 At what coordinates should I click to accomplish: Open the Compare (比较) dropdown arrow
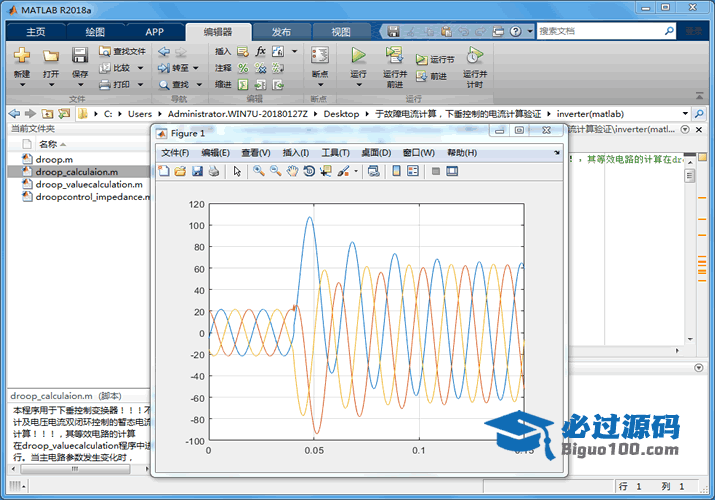click(140, 68)
